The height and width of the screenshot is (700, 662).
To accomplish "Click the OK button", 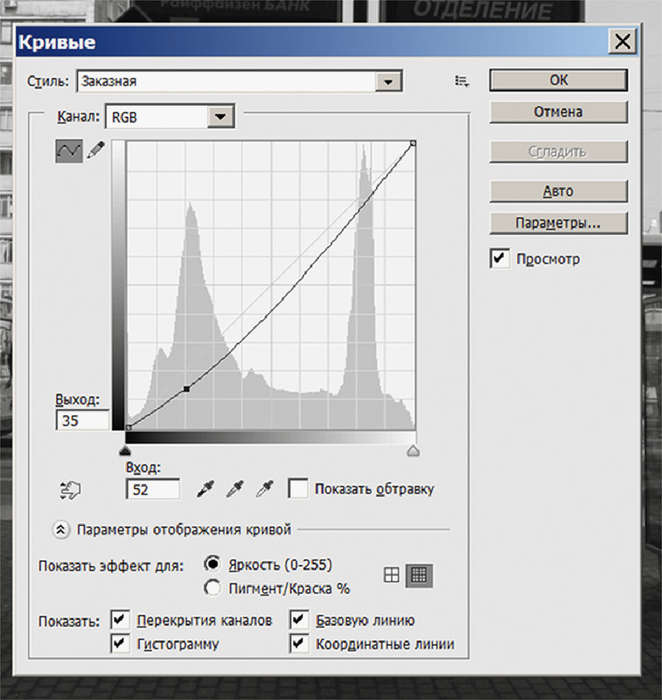I will [x=558, y=80].
